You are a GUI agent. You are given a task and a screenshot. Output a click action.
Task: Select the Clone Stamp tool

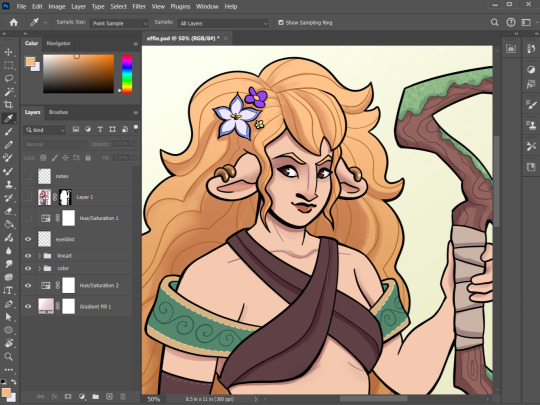pos(9,184)
